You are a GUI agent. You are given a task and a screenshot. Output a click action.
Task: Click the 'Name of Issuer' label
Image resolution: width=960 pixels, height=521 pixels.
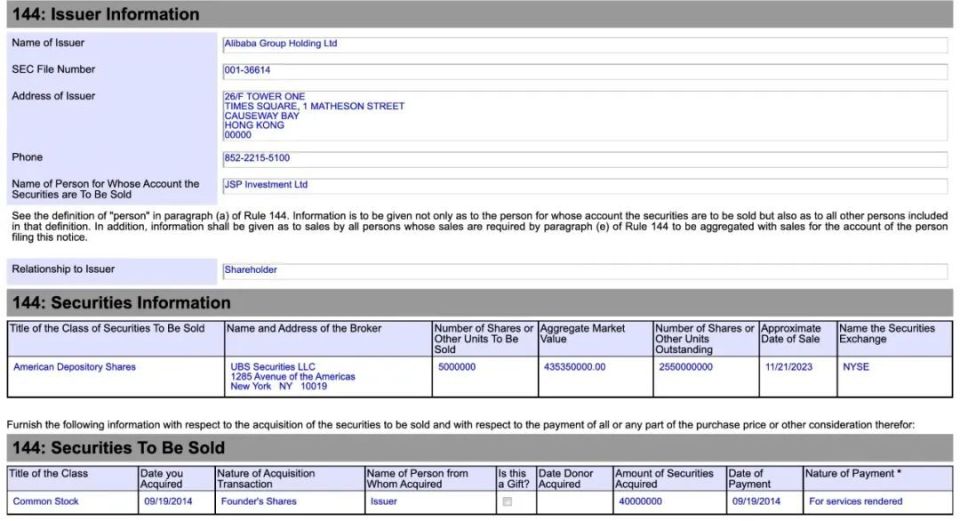(48, 43)
